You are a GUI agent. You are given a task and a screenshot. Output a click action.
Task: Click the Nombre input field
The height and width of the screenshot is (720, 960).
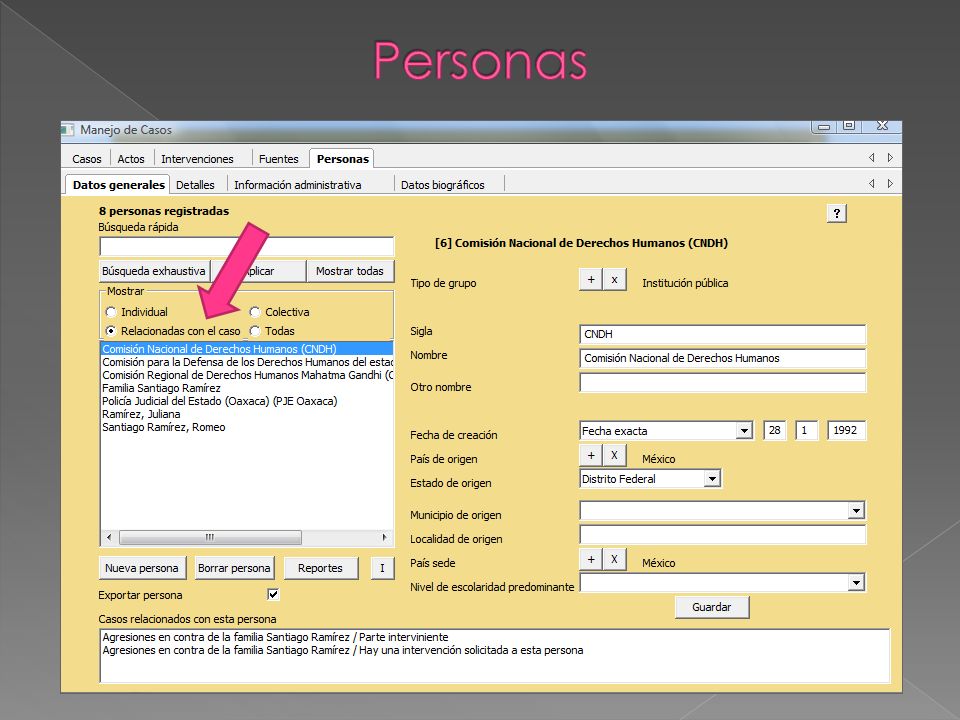coord(722,358)
